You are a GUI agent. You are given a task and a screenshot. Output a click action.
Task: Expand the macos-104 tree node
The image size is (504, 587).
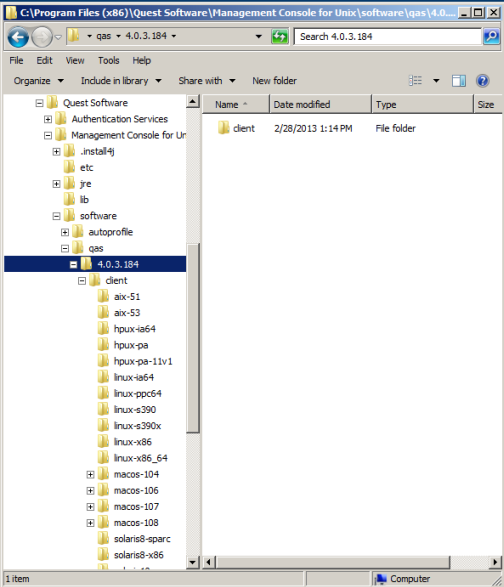pyautogui.click(x=90, y=475)
